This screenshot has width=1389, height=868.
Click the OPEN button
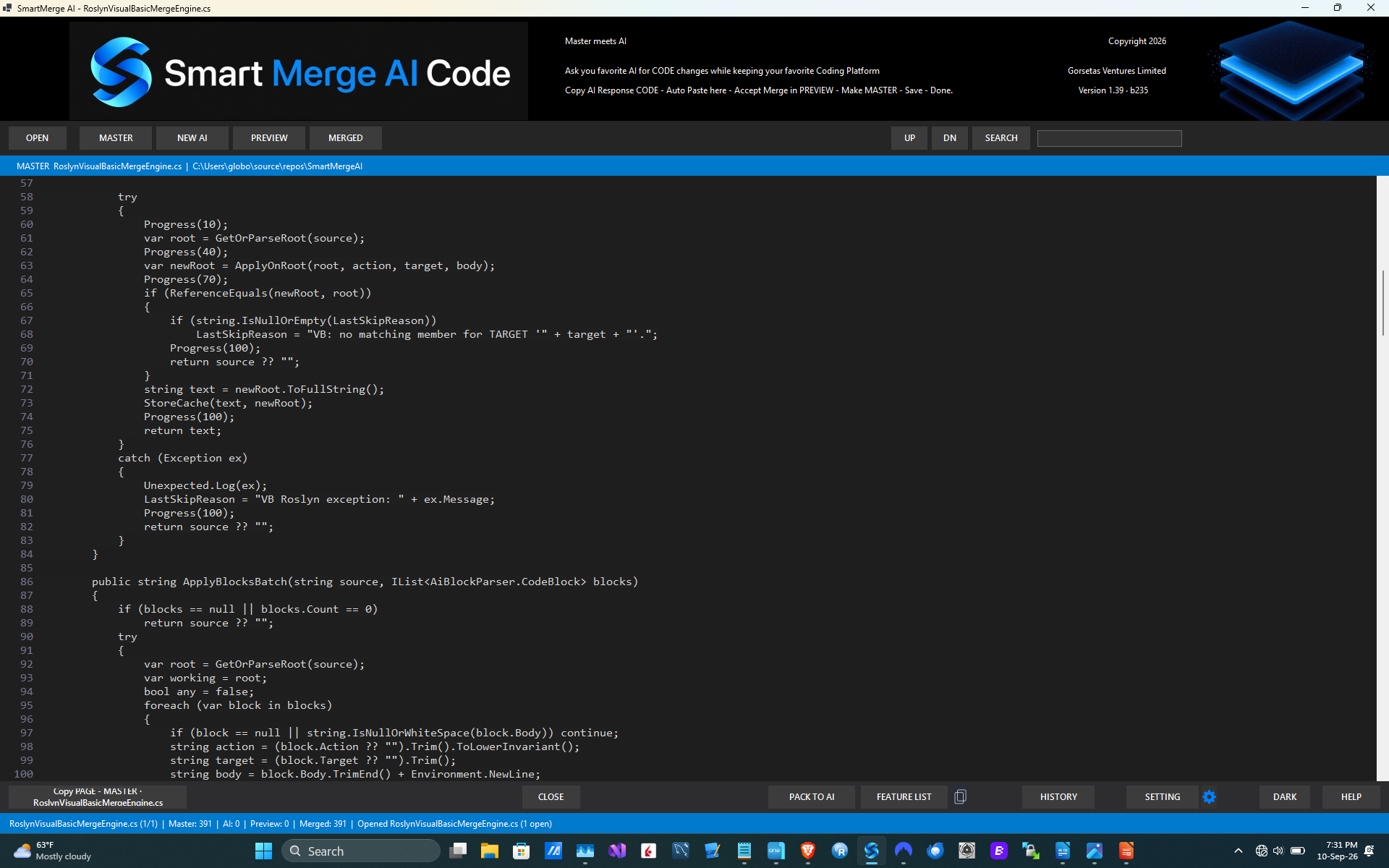pos(38,137)
